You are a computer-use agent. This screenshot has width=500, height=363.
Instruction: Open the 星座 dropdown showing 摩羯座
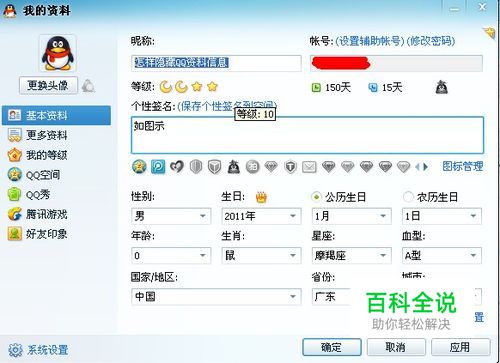[352, 255]
